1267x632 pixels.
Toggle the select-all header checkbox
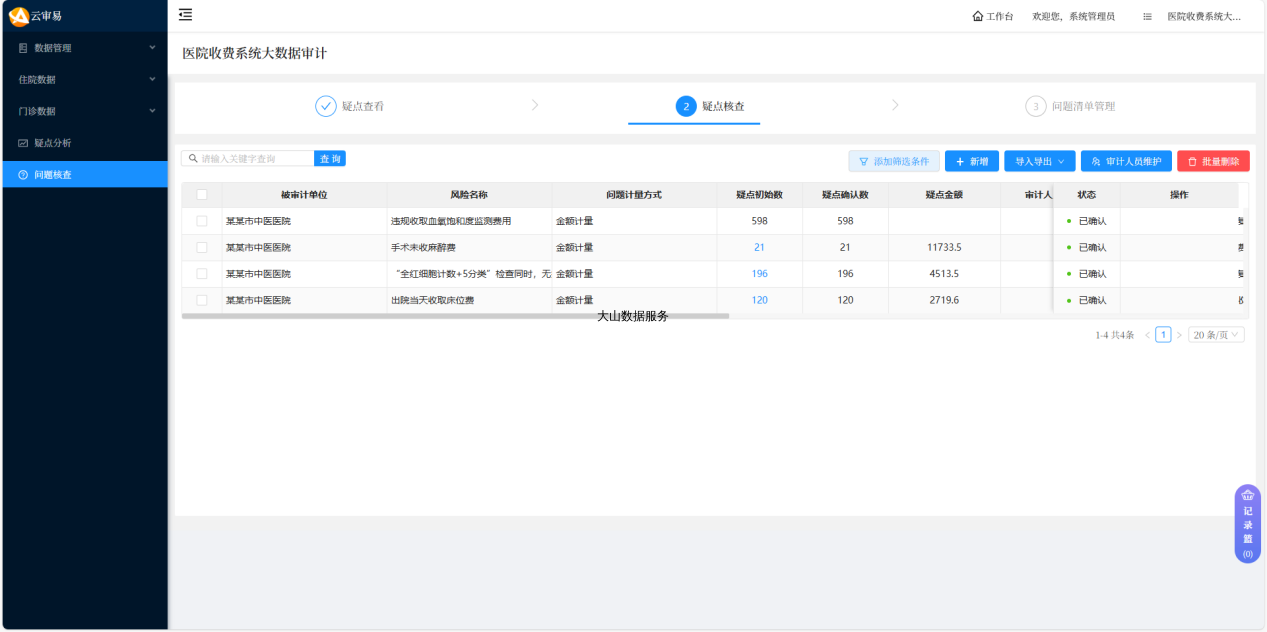pos(202,195)
